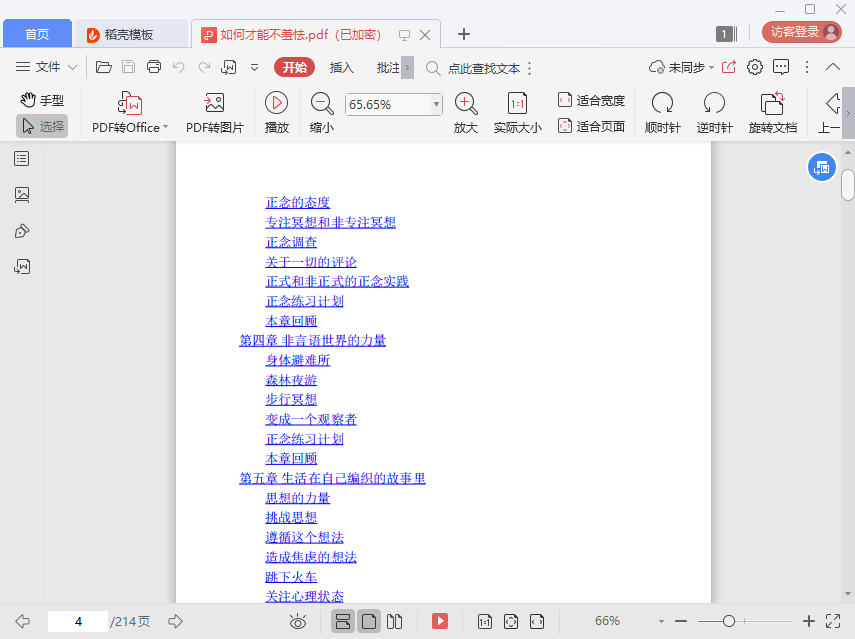Expand quick access toolbar dropdown
Image resolution: width=855 pixels, height=639 pixels.
tap(254, 67)
